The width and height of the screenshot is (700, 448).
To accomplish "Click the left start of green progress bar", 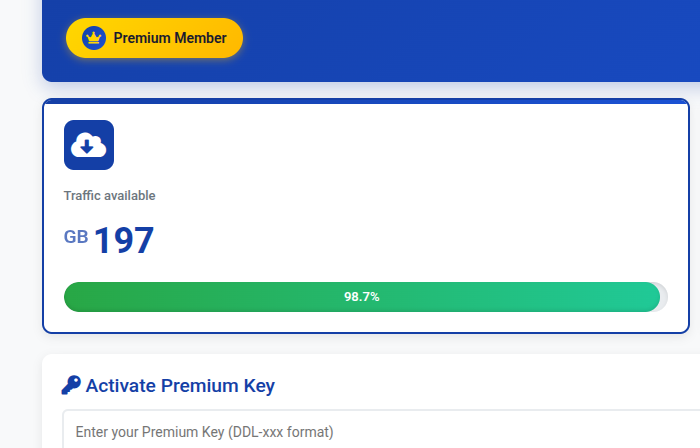I will coord(72,297).
